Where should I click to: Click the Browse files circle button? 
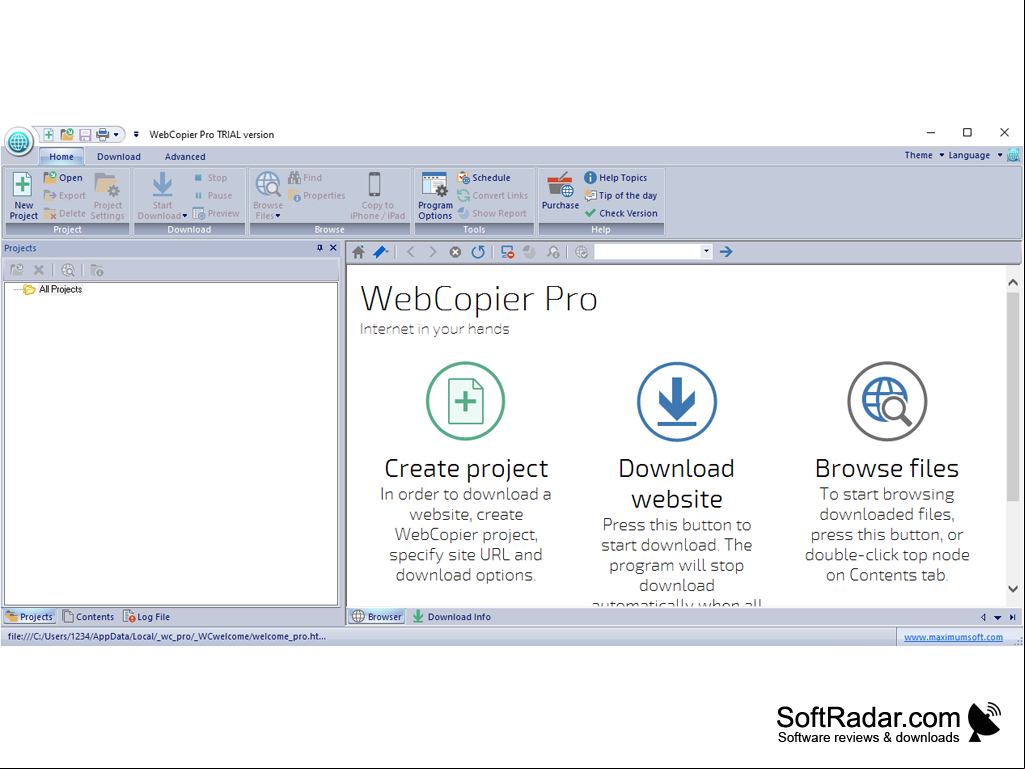(x=887, y=401)
